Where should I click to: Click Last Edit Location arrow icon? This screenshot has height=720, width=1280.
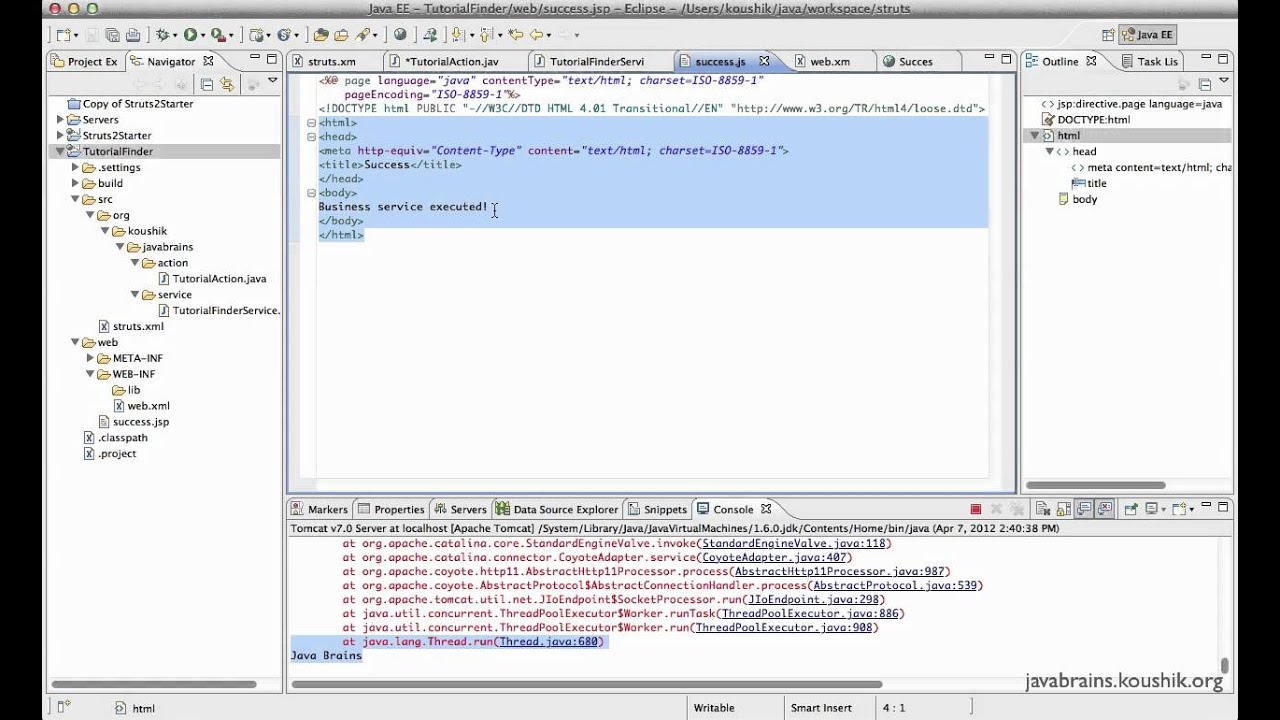click(515, 35)
